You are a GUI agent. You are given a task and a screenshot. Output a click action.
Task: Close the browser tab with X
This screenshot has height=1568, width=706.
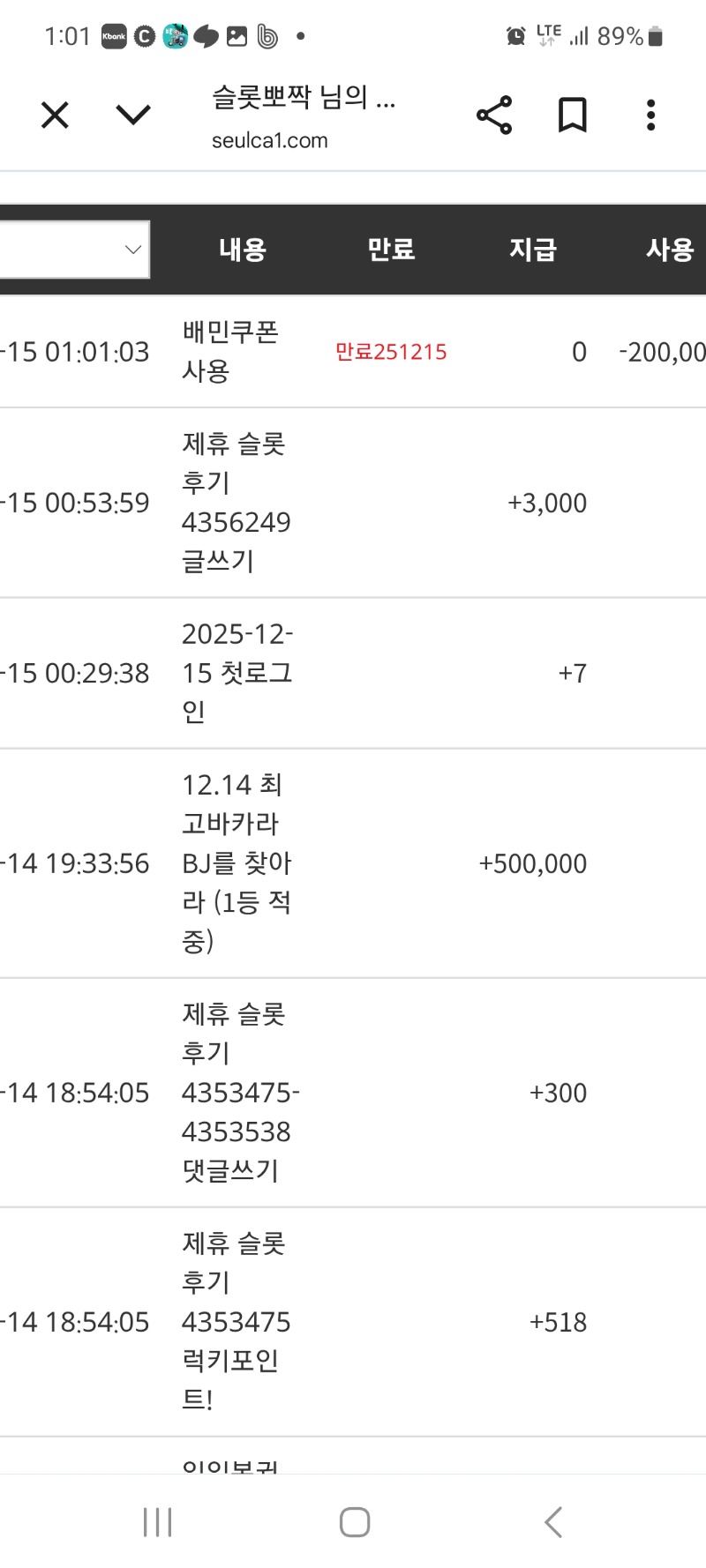pyautogui.click(x=55, y=115)
